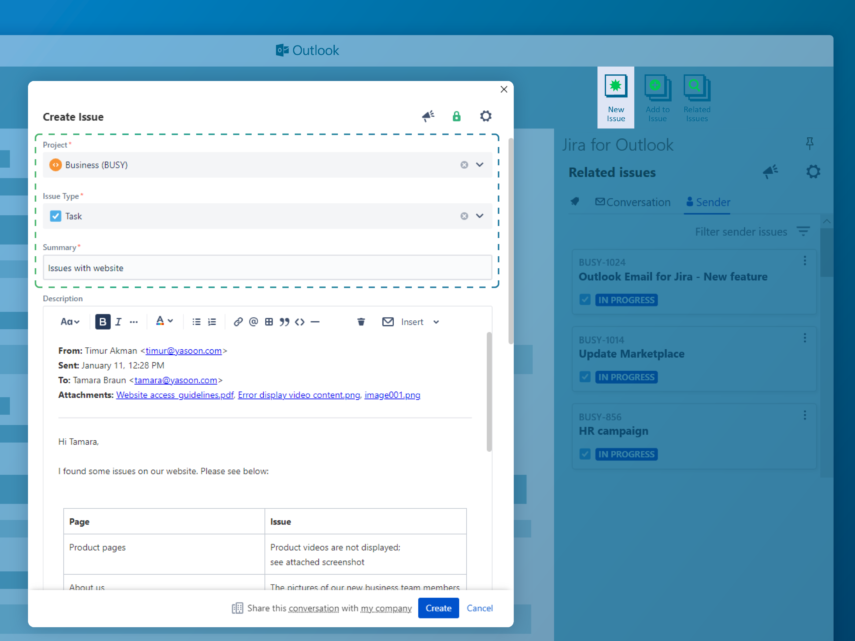This screenshot has width=855, height=641.
Task: Switch to the Conversation tab
Action: click(633, 202)
